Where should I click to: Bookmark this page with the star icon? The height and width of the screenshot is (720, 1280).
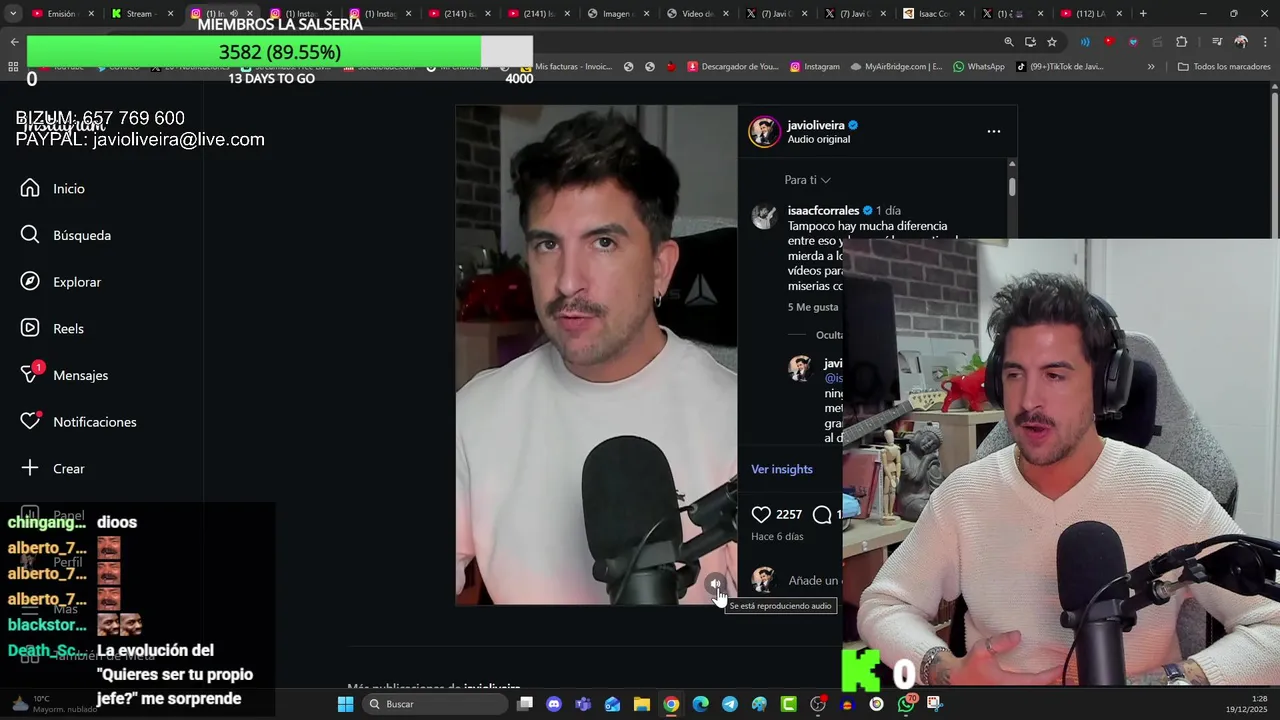1052,42
